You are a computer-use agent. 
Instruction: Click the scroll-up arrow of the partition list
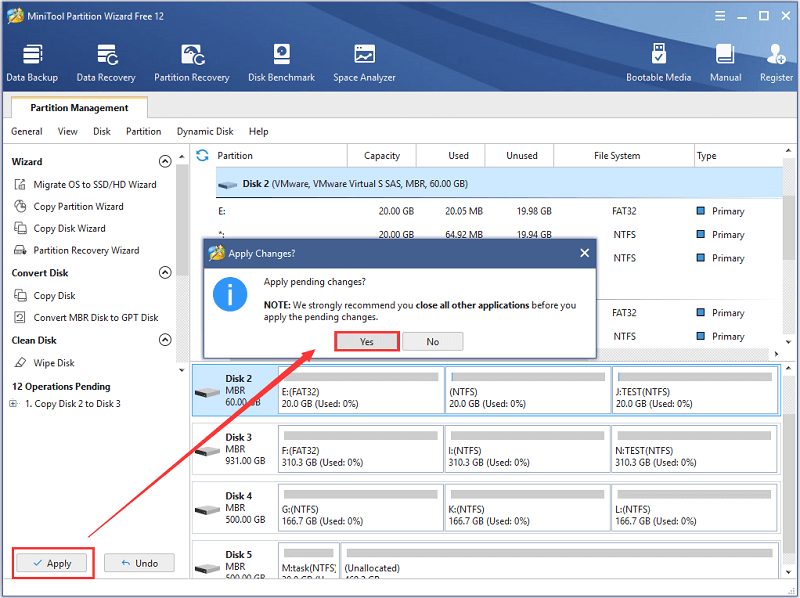(x=788, y=151)
